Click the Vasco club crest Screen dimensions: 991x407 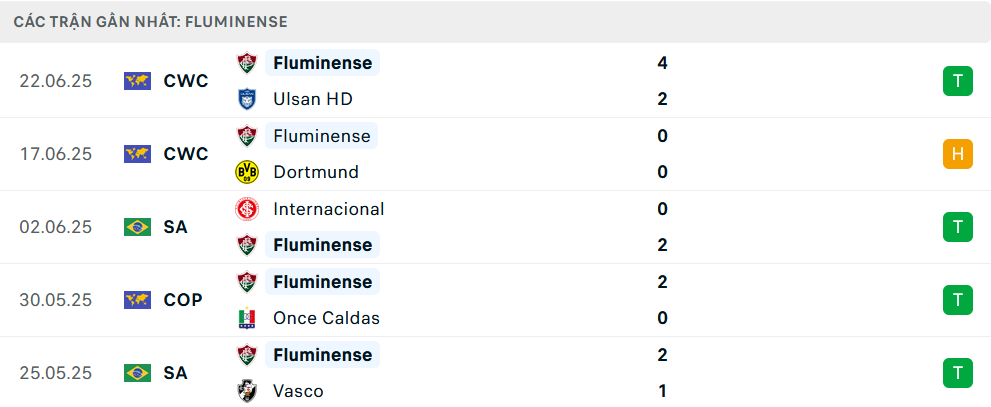click(246, 391)
